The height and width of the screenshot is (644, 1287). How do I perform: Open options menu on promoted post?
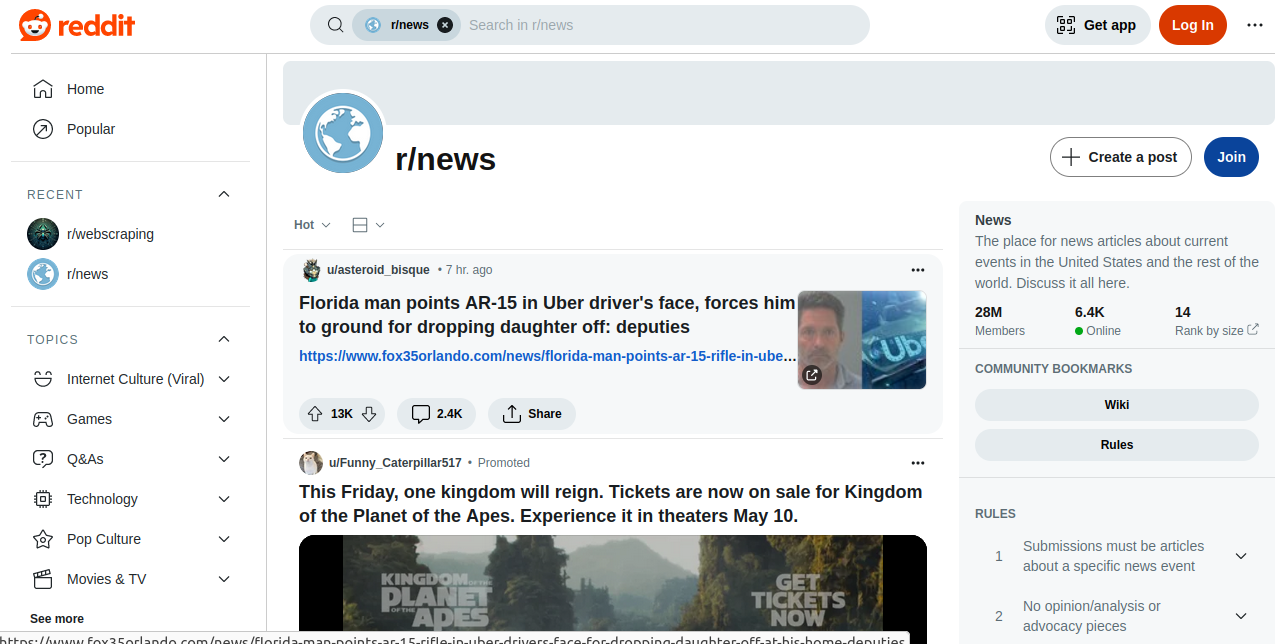point(918,463)
